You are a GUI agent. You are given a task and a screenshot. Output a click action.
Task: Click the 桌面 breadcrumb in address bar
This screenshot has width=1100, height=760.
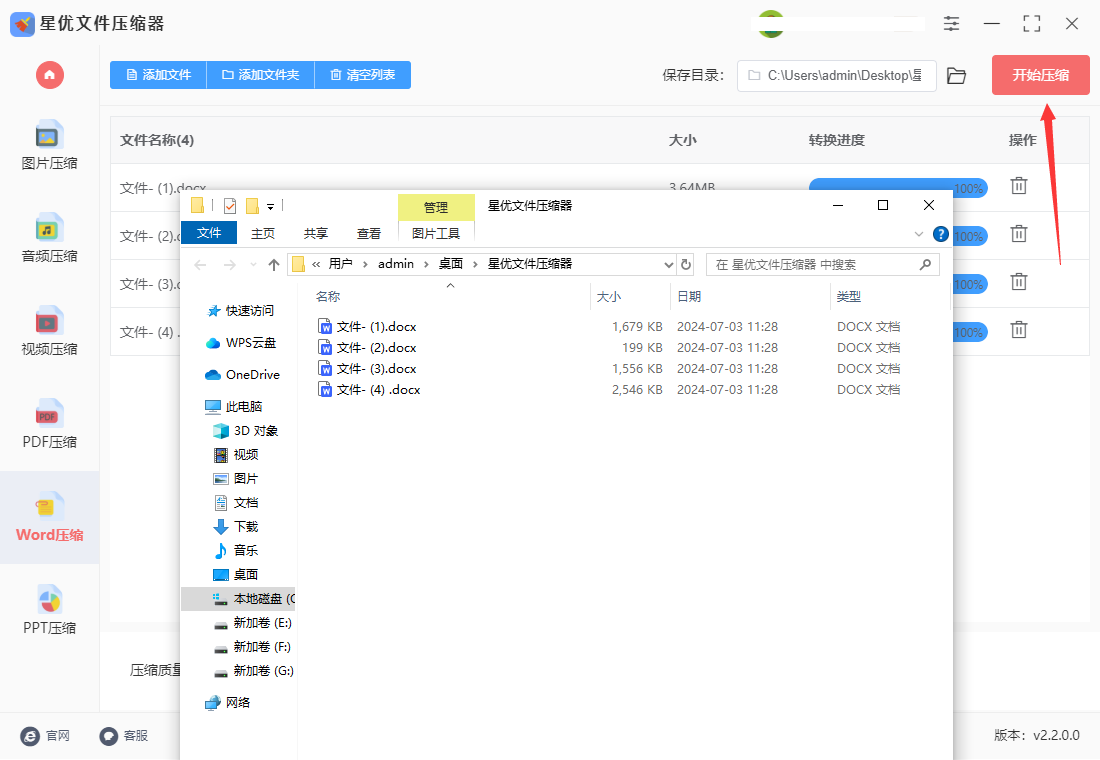(451, 264)
